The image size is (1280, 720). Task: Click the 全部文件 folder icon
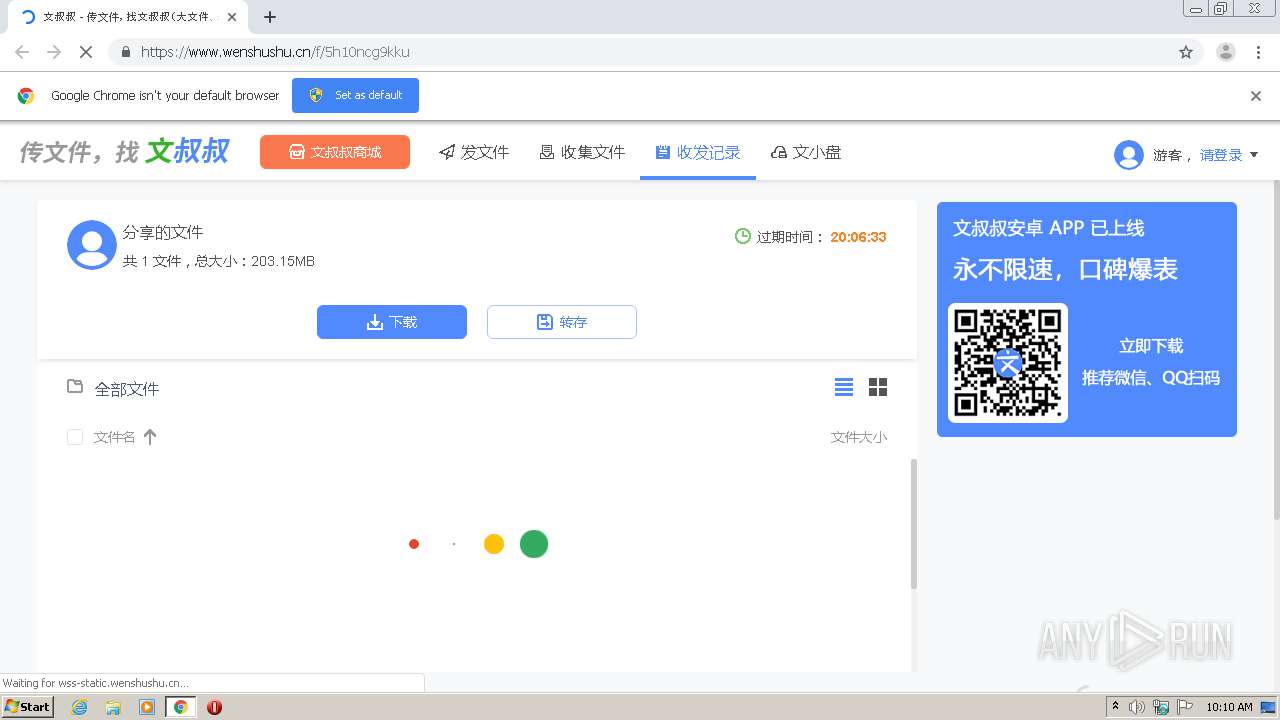click(75, 386)
